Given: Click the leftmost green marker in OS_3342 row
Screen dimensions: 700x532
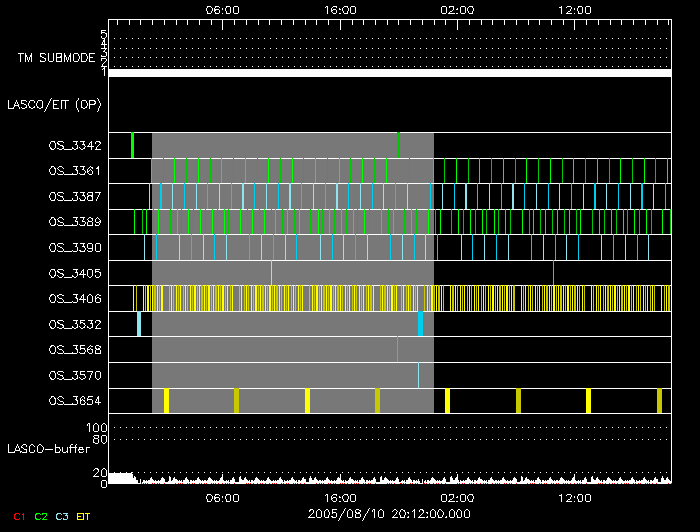Looking at the screenshot, I should click(x=132, y=145).
